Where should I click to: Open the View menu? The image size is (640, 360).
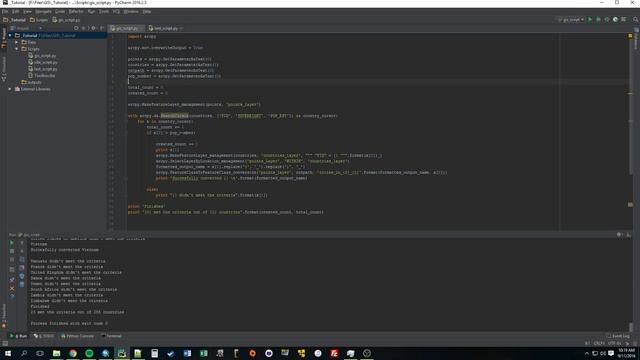pyautogui.click(x=27, y=12)
